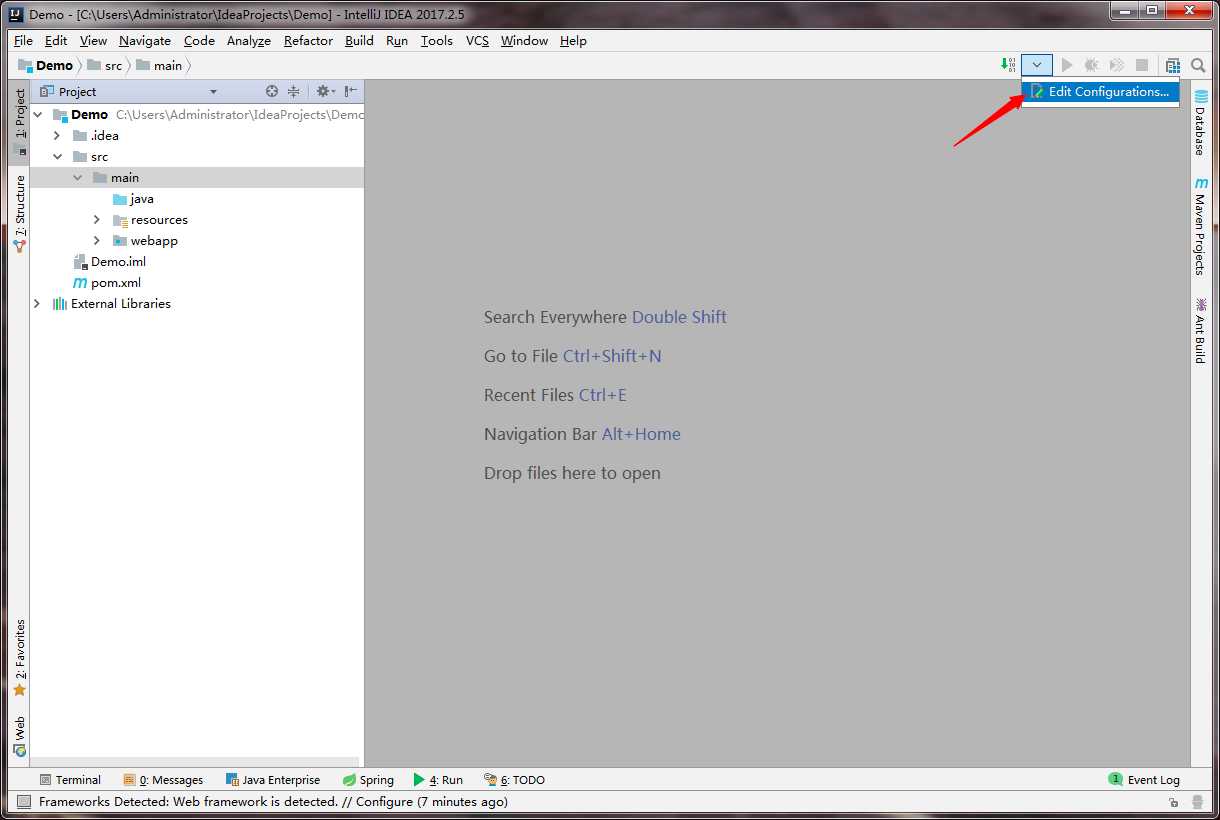Expand External Libraries node
This screenshot has height=820, width=1220.
click(x=38, y=303)
